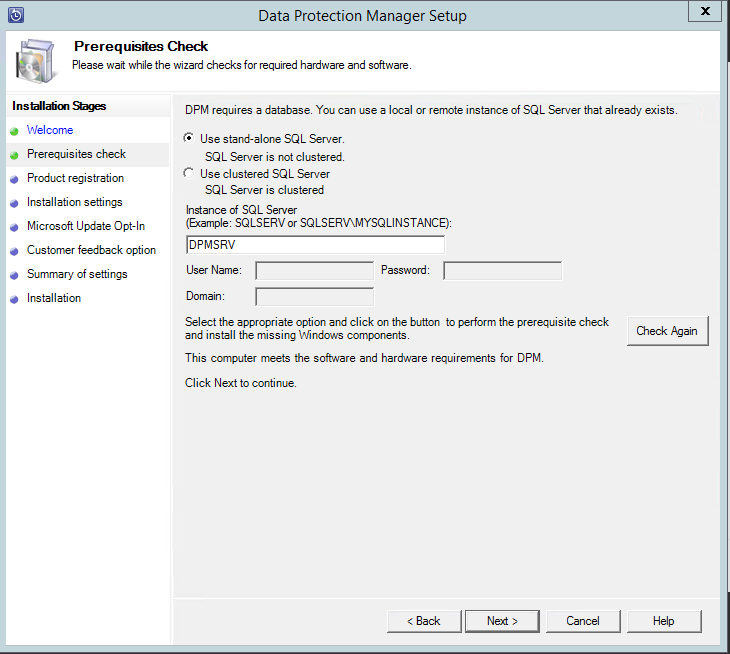Click the 'SQL Server is clustered' text
The image size is (730, 654).
(264, 190)
